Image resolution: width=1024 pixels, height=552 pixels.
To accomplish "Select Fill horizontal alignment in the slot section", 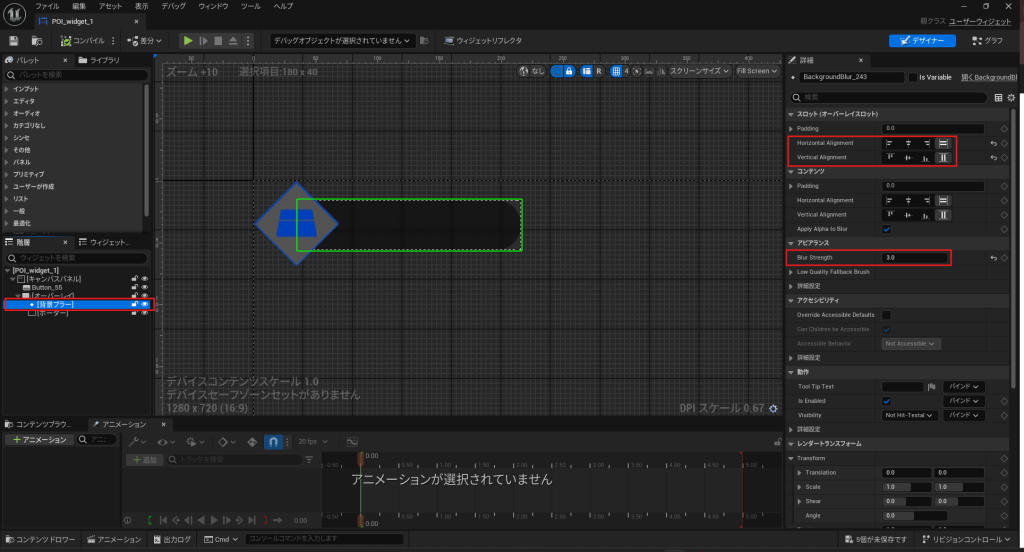I will [942, 143].
